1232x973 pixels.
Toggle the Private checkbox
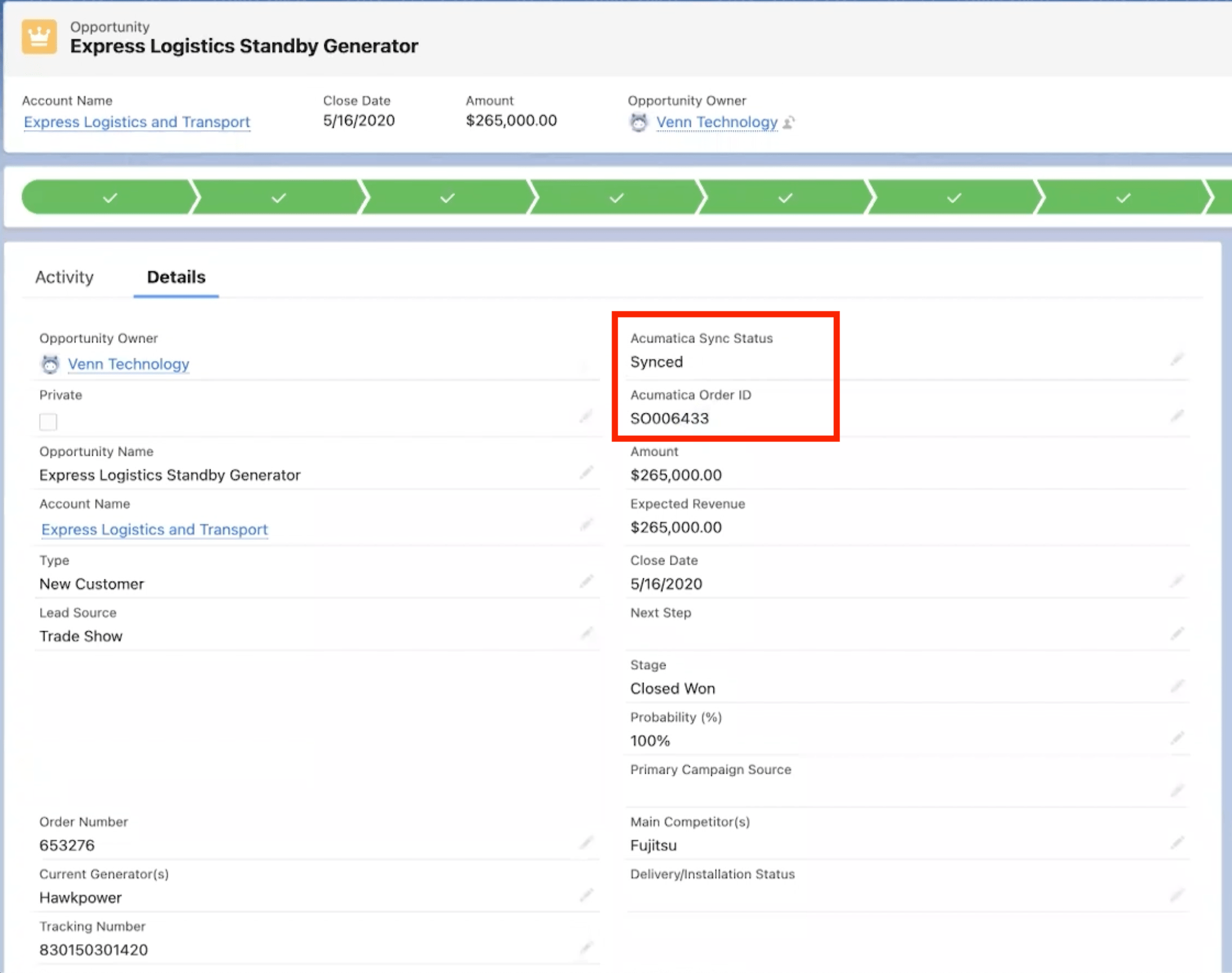click(48, 422)
